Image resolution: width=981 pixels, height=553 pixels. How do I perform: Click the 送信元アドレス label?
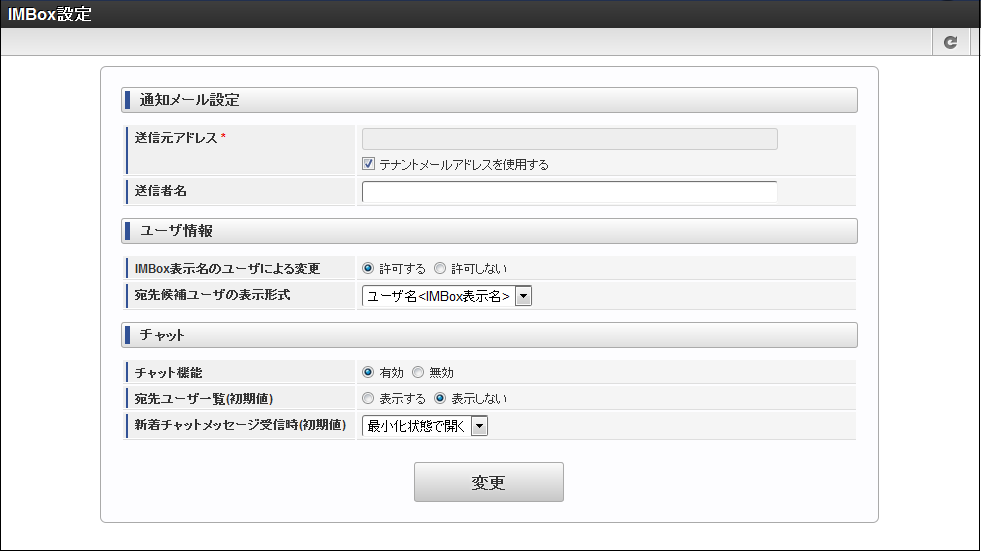[176, 138]
